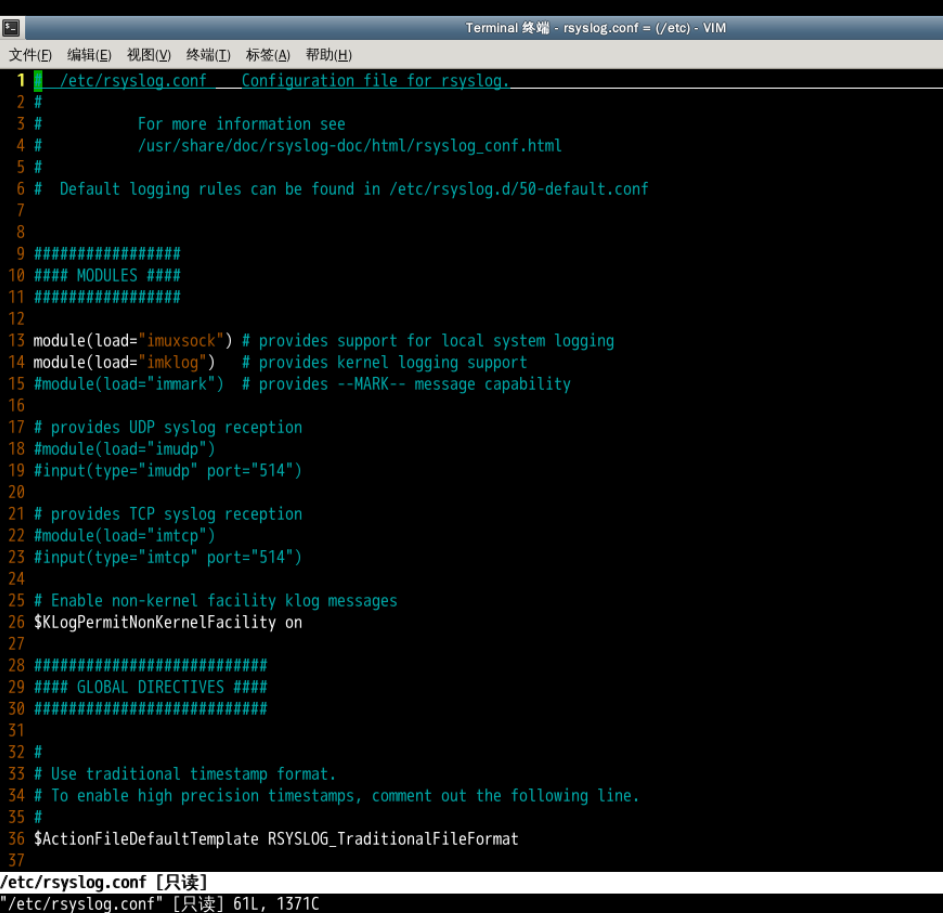The height and width of the screenshot is (913, 943).
Task: Open the 视图(V) menu
Action: pos(148,55)
